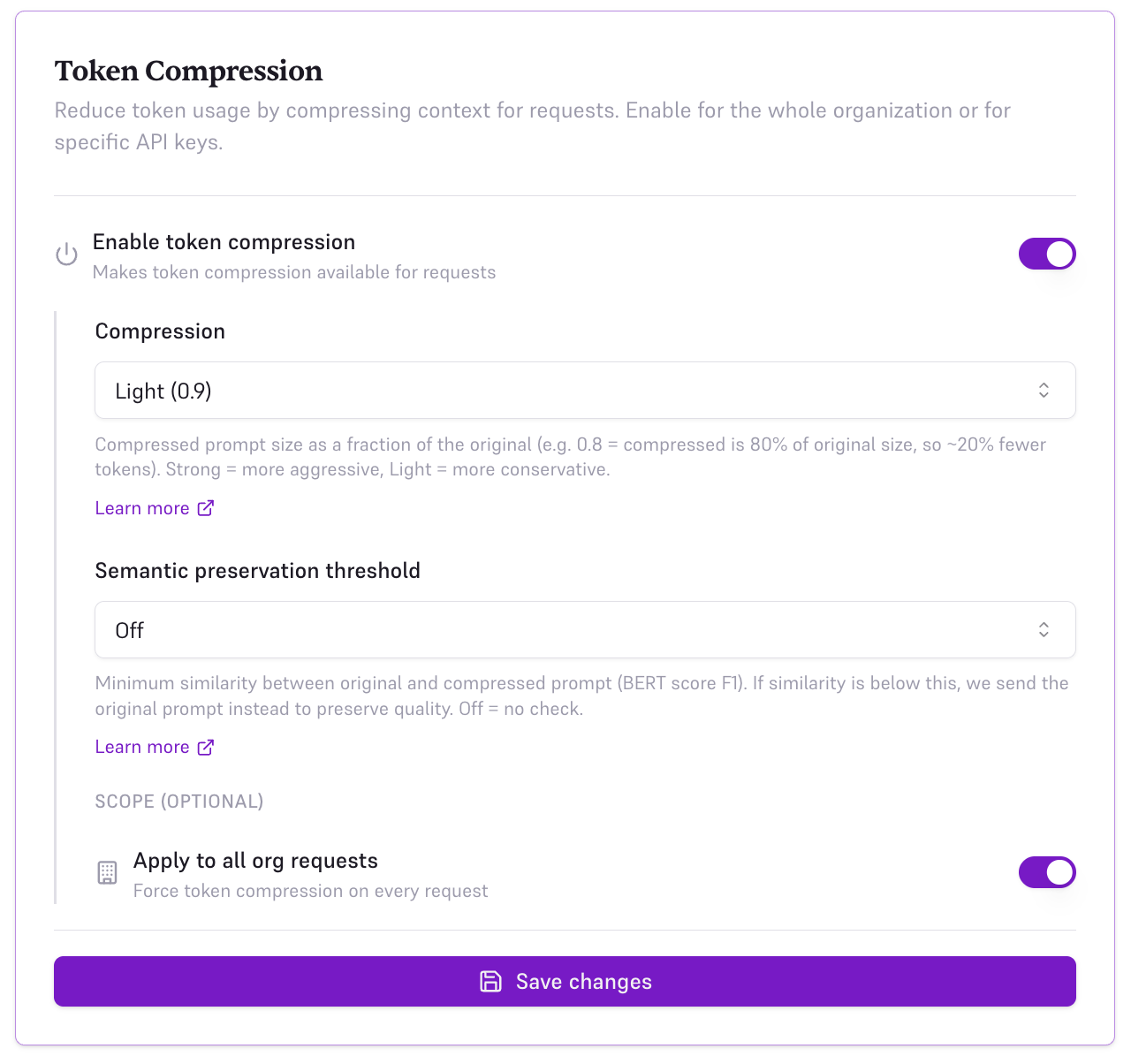Screen dimensions: 1131x1064
Task: Open the Compression dropdown showing Light (0.9)
Action: (x=585, y=390)
